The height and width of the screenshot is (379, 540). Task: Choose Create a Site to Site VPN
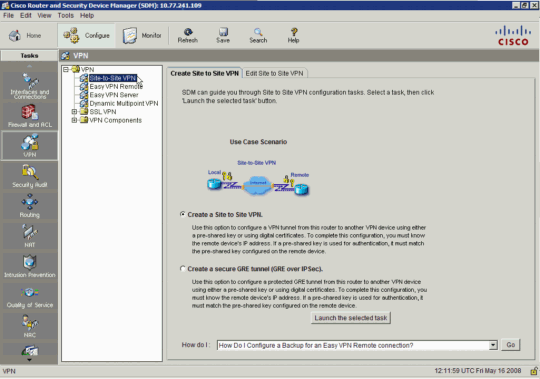coord(183,214)
